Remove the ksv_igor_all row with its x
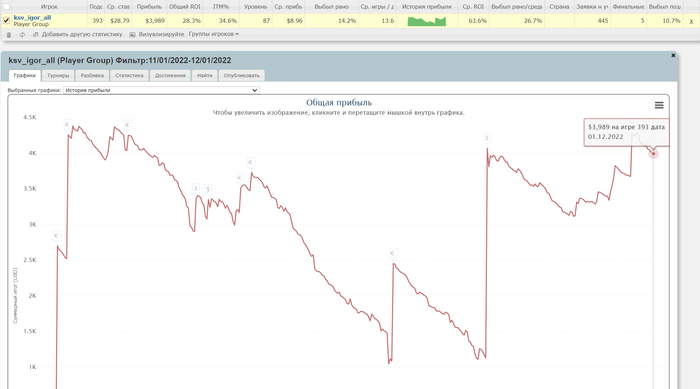 click(691, 21)
